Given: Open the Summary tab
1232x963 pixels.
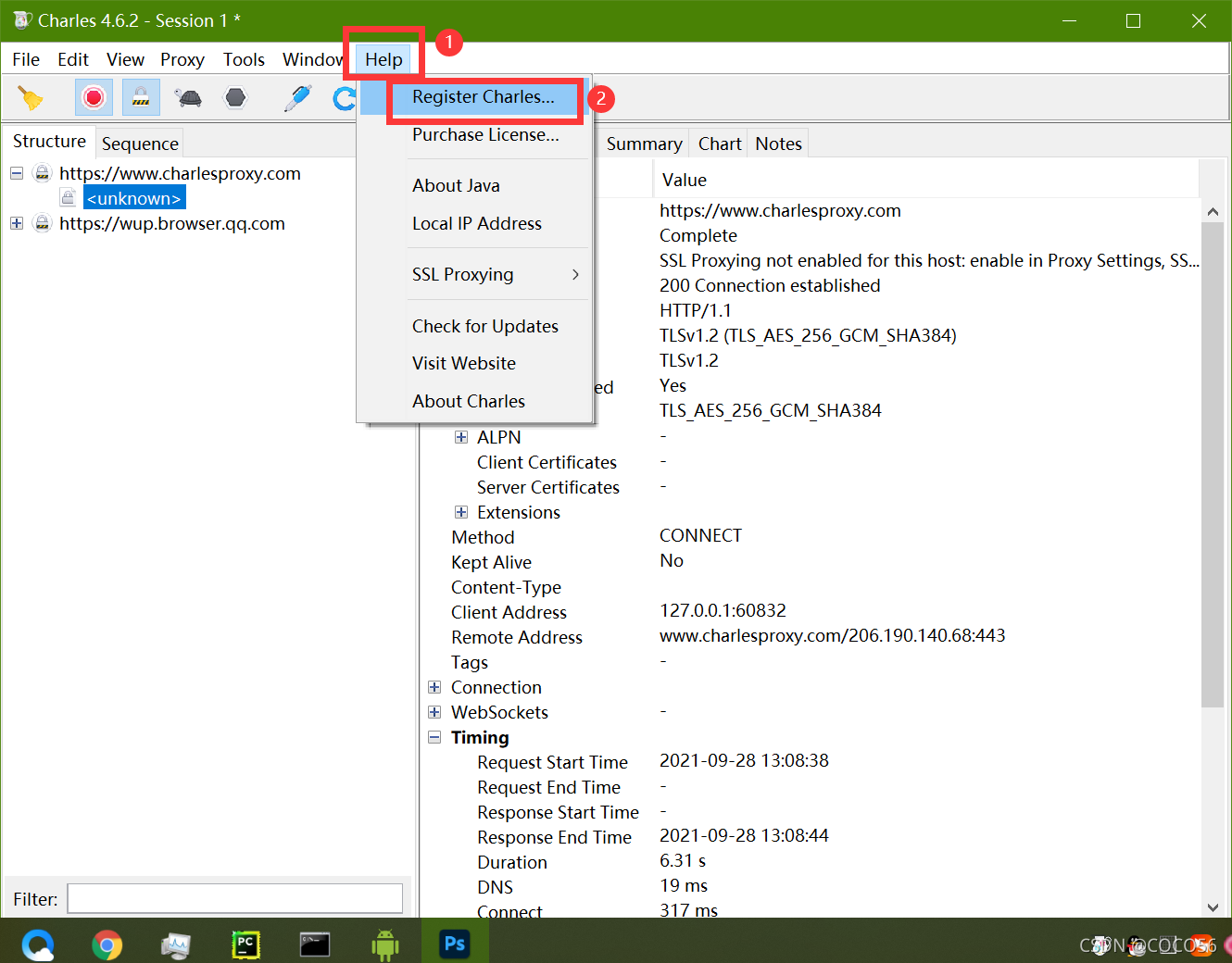Looking at the screenshot, I should pos(644,144).
